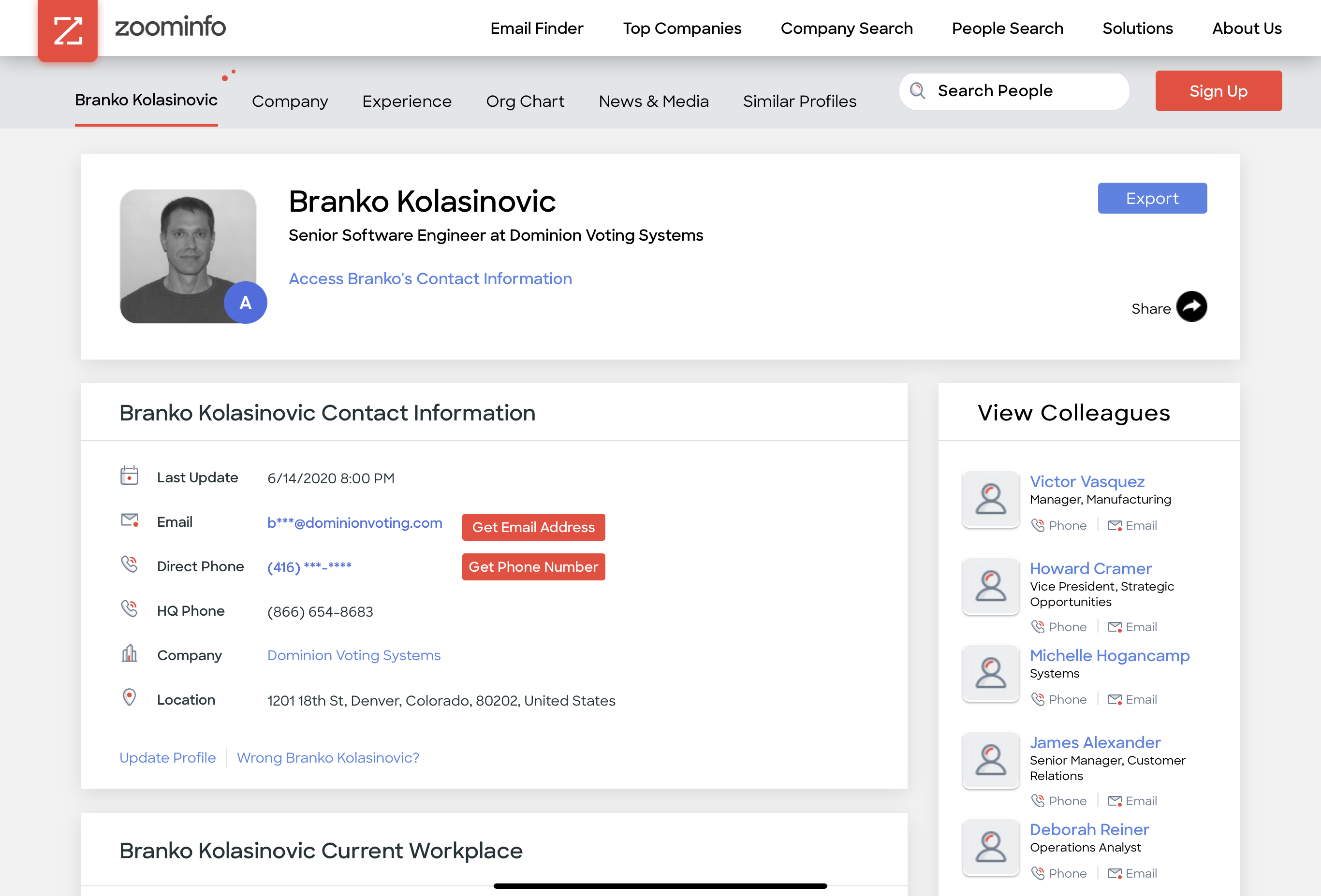This screenshot has width=1321, height=896.
Task: Open Howard Cramer's profile name link
Action: [1090, 569]
